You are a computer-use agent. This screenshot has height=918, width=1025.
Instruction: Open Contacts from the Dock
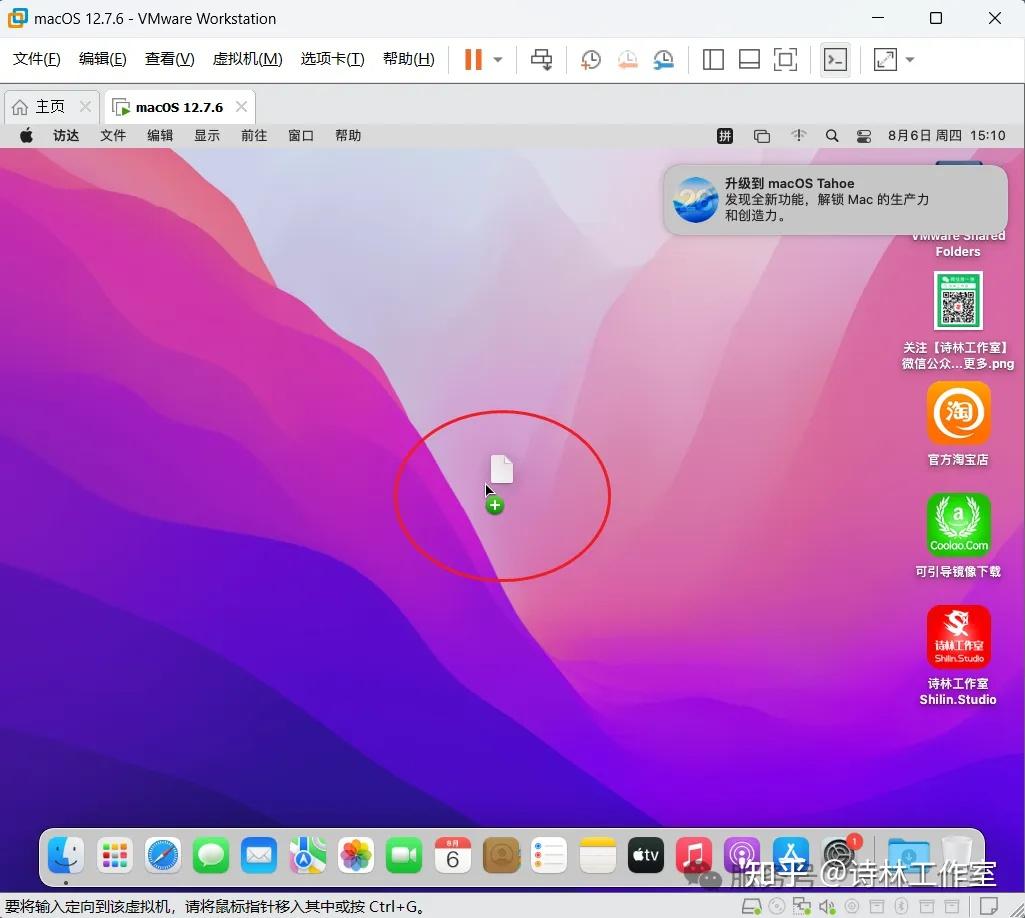(x=501, y=855)
